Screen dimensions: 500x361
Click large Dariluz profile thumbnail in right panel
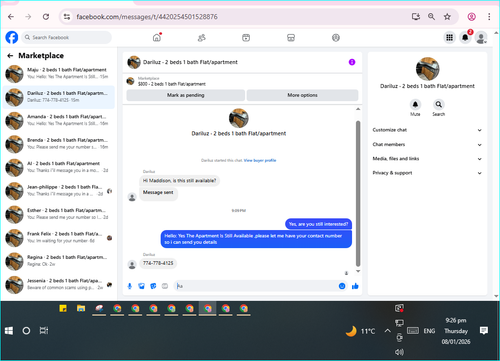(427, 69)
